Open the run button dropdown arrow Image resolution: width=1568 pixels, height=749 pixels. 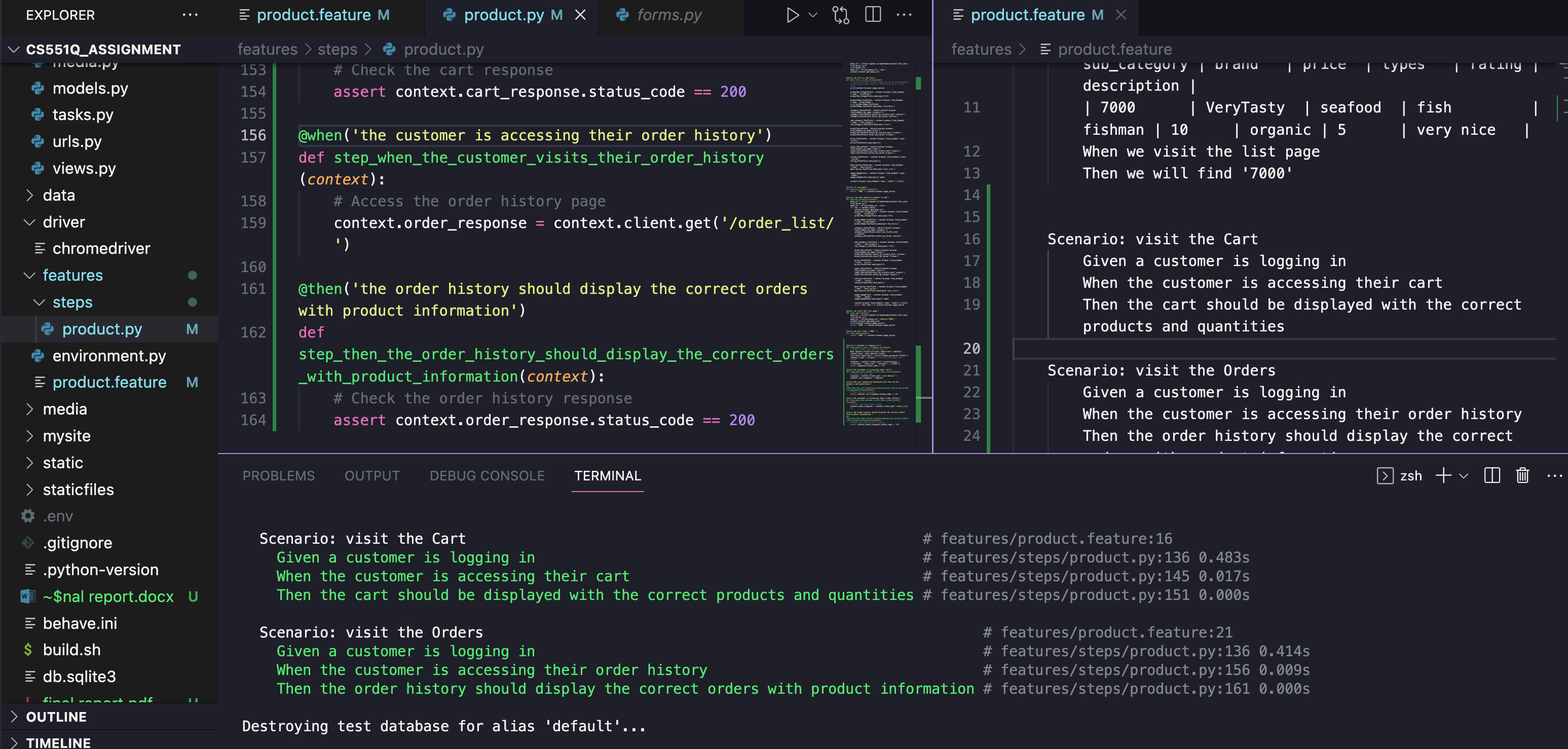(813, 15)
